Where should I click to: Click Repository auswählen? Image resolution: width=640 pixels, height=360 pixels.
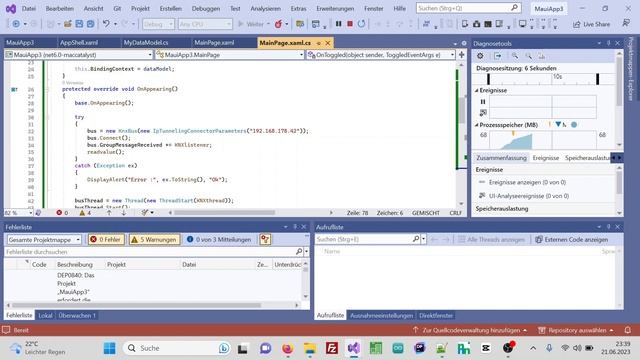576,330
